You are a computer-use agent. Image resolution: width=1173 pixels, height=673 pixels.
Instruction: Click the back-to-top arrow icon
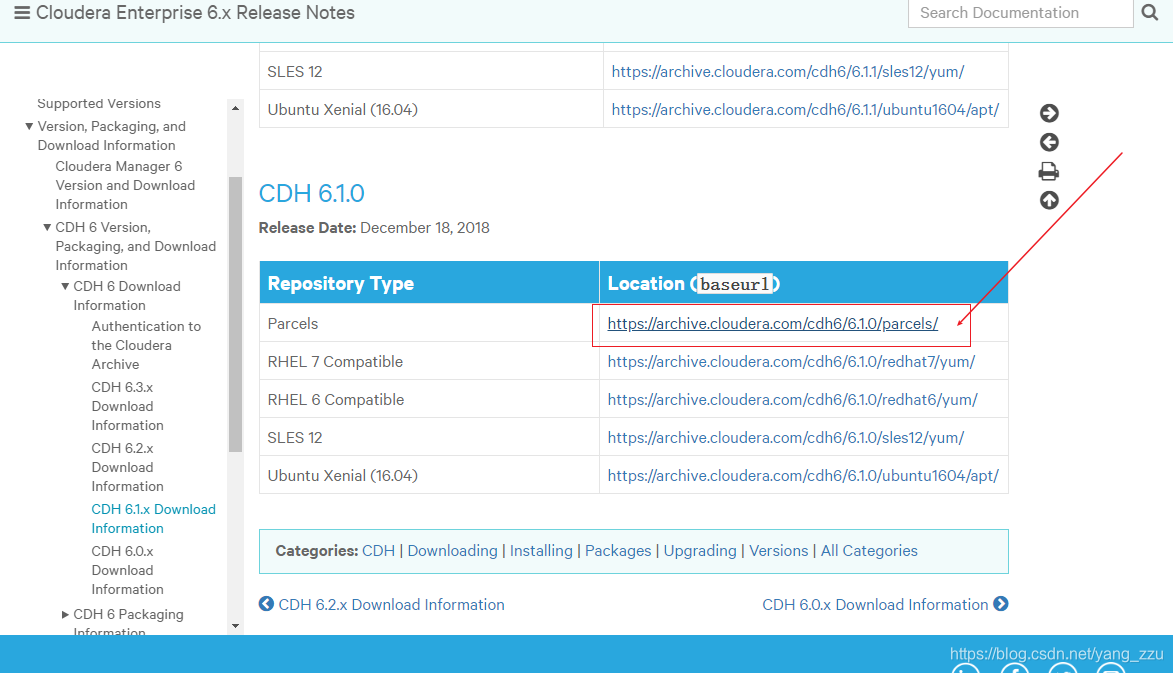point(1049,200)
